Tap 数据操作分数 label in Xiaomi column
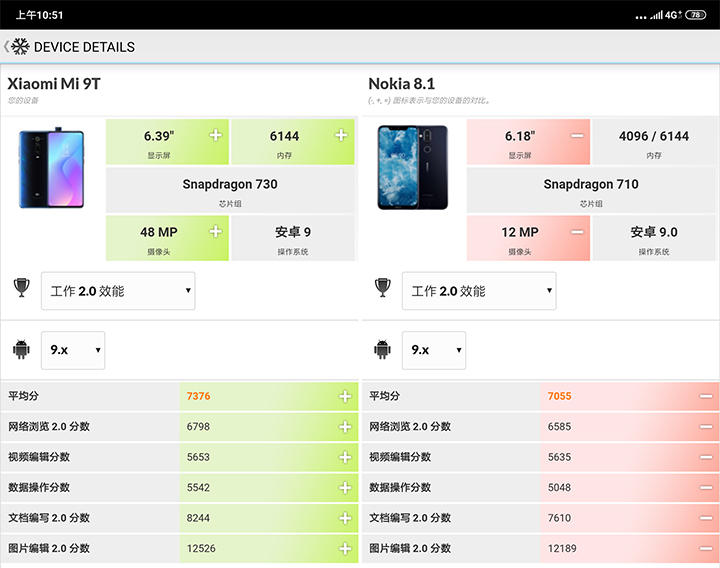This screenshot has width=720, height=568. (39, 487)
